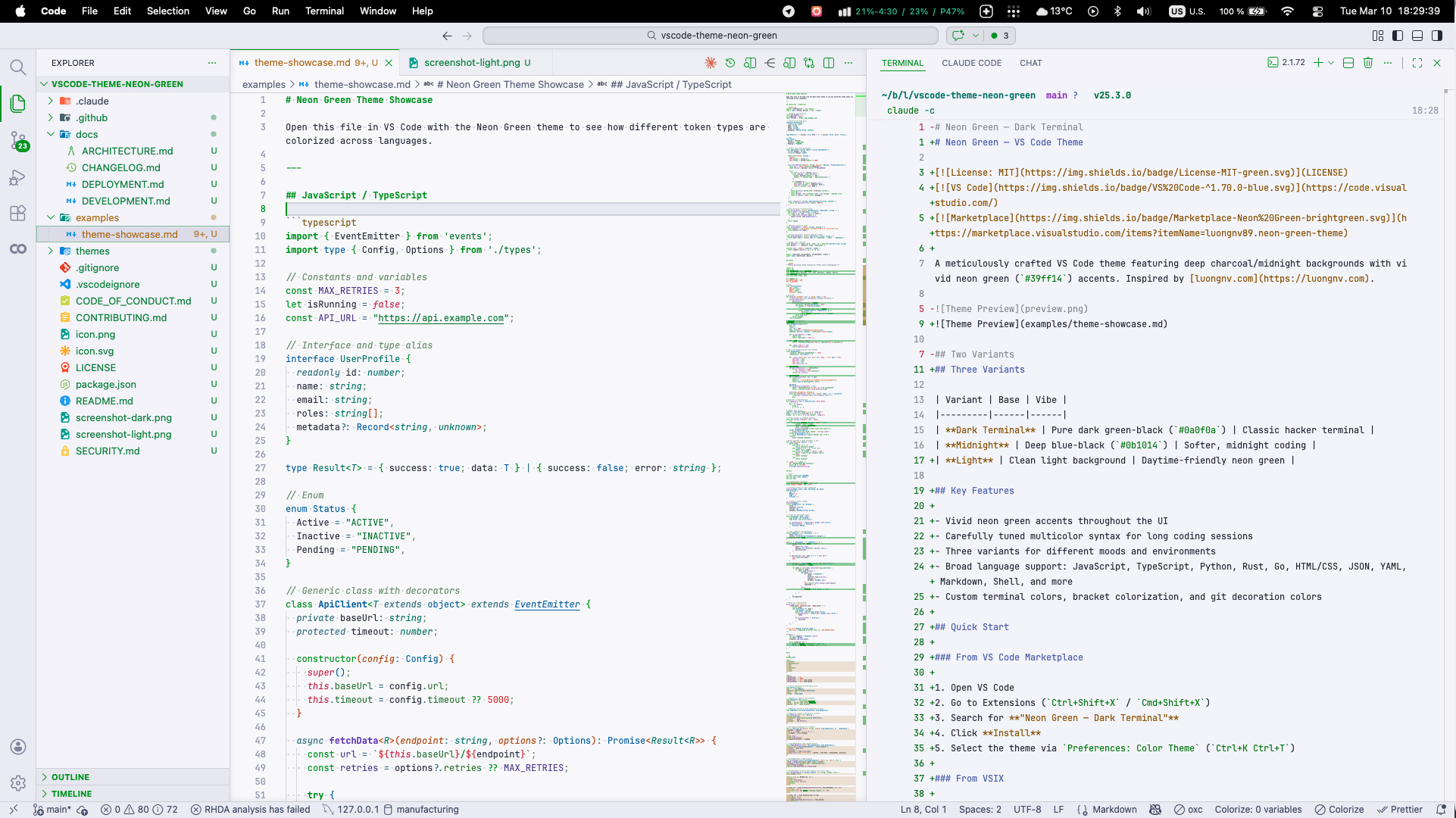1456x818 pixels.
Task: Toggle the primary sidebar visibility
Action: click(1398, 36)
